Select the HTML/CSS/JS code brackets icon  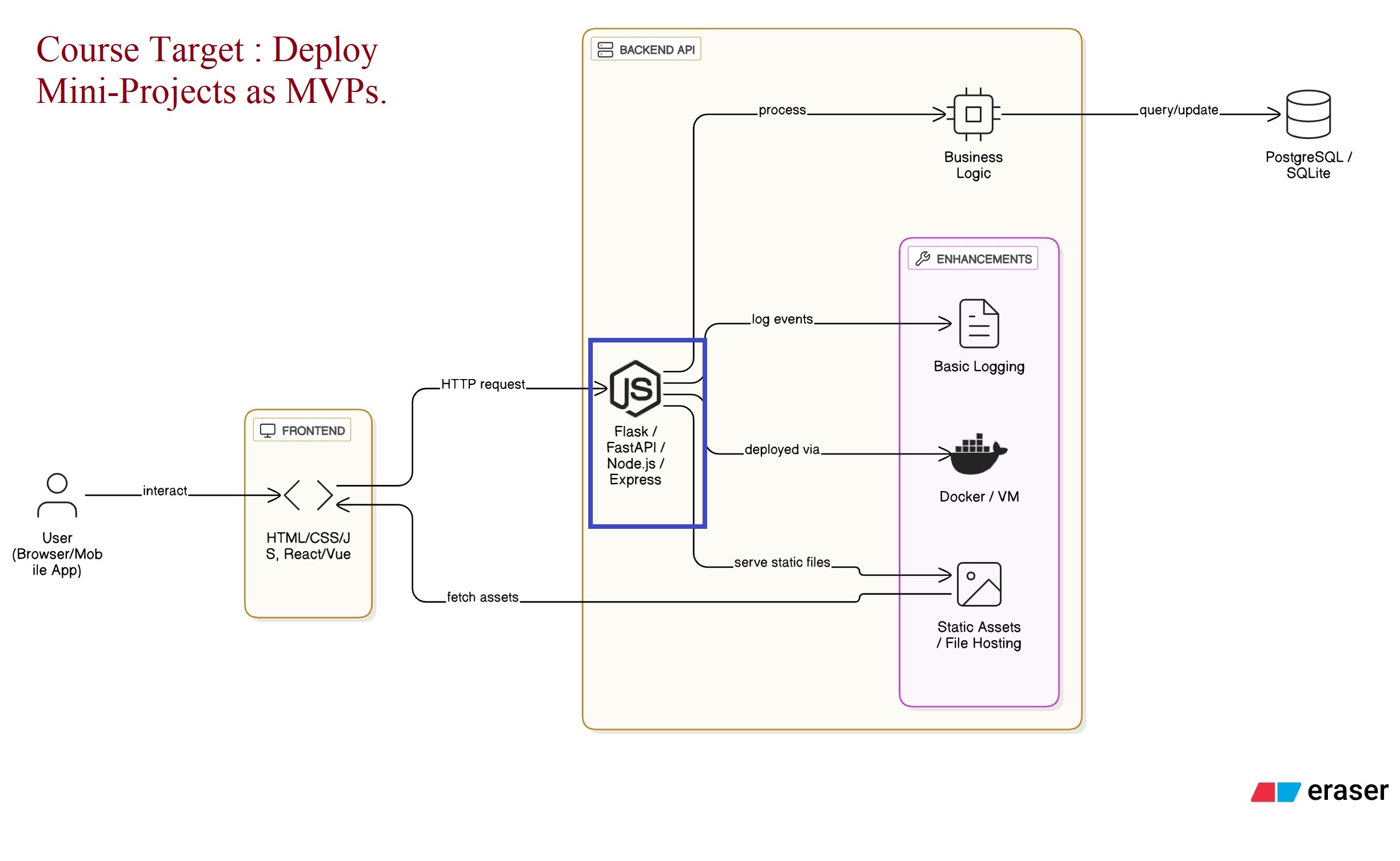308,495
